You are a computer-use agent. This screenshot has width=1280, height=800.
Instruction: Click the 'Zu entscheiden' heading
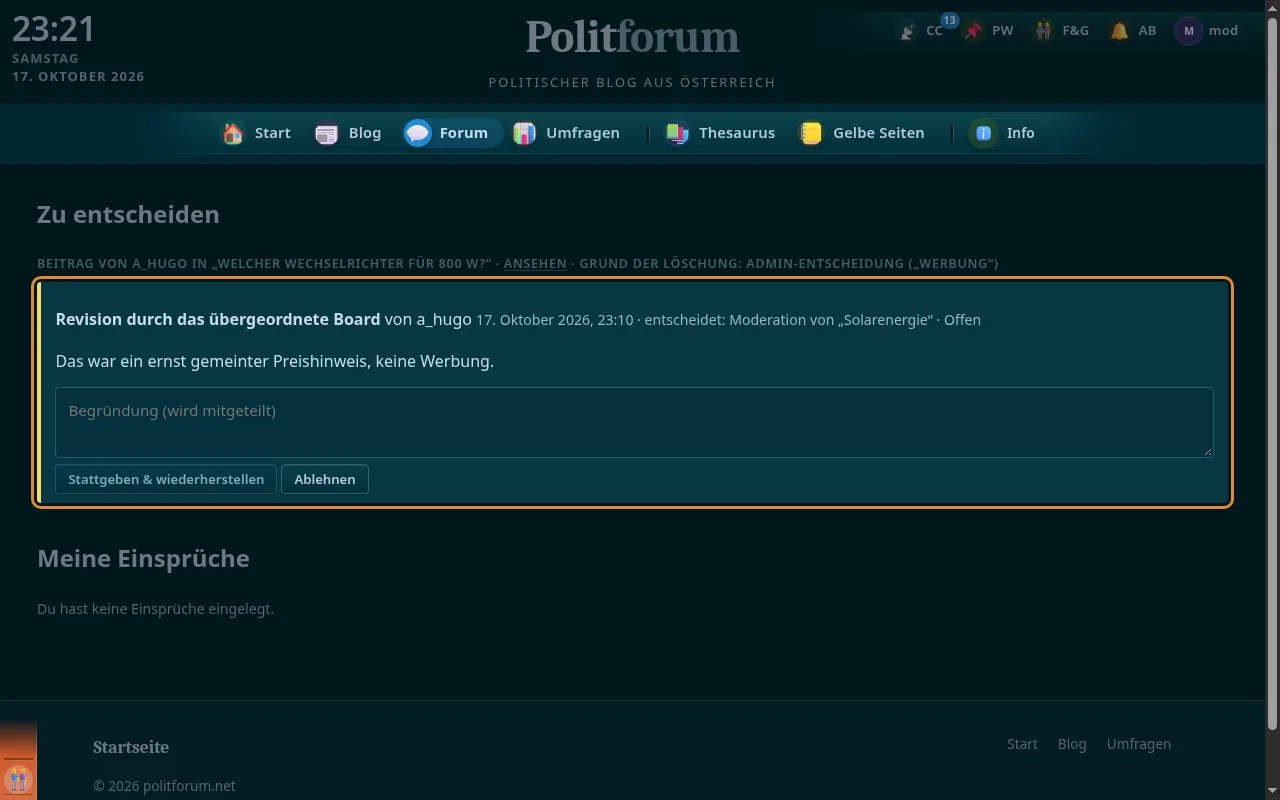[128, 215]
